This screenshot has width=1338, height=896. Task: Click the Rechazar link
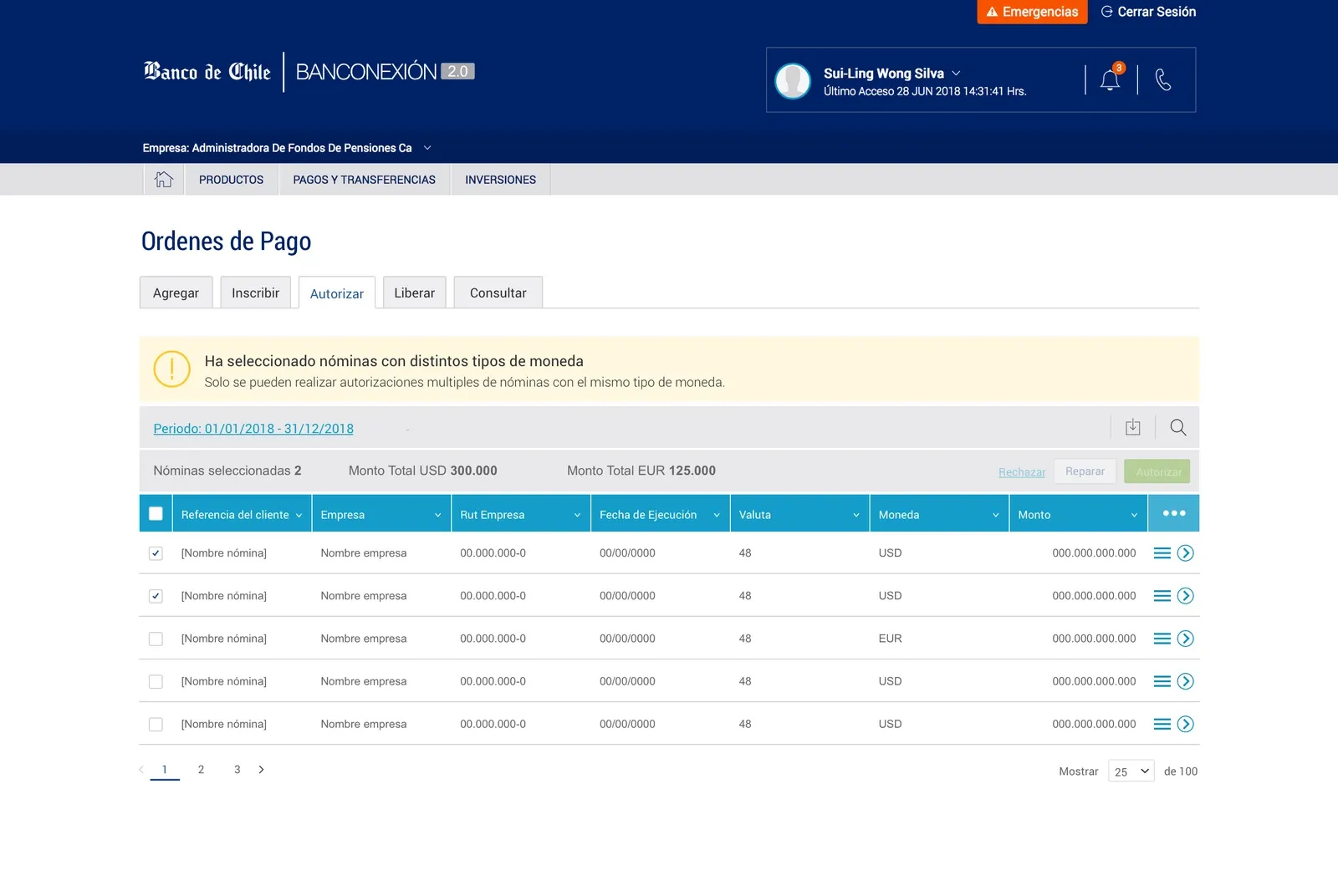coord(1022,472)
